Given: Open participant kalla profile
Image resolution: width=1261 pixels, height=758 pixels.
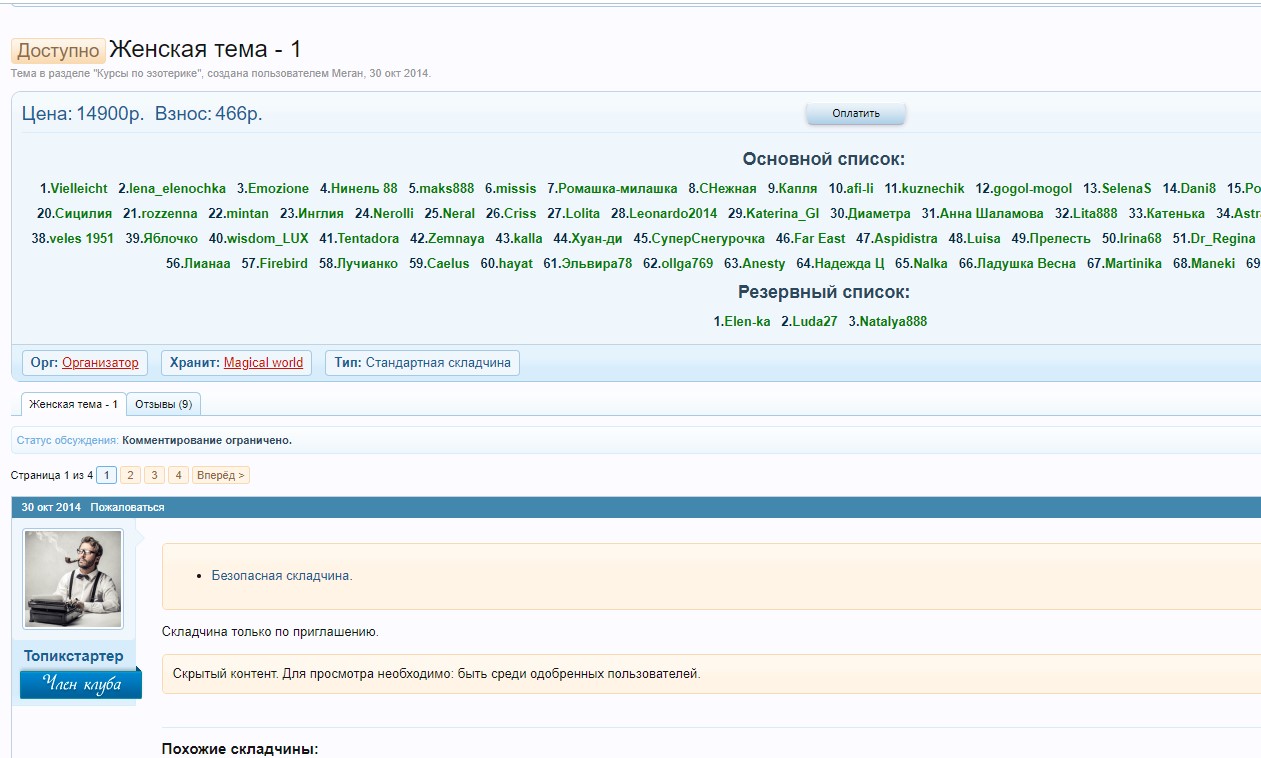Looking at the screenshot, I should 528,238.
